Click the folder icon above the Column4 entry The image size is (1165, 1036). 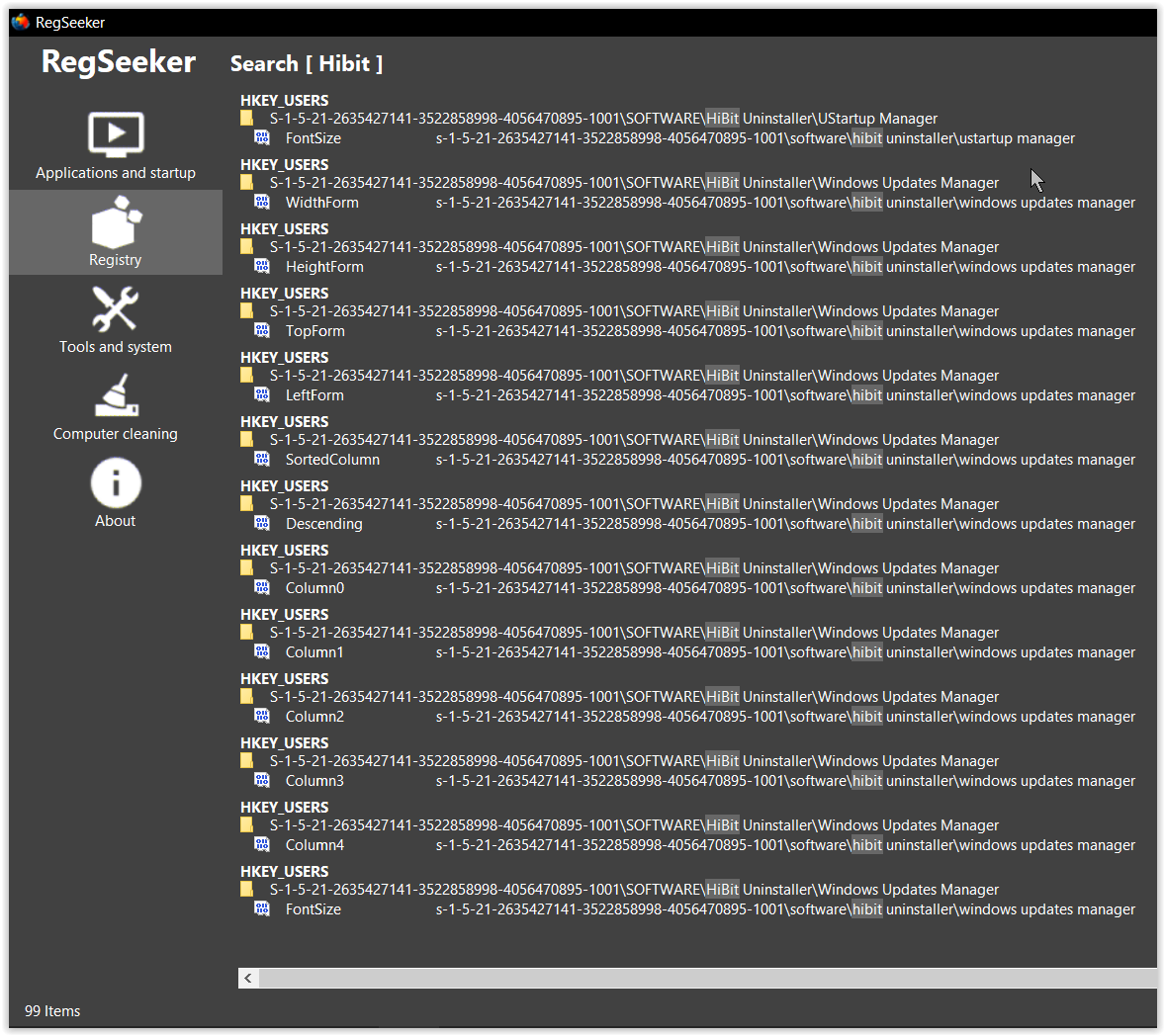click(x=246, y=824)
